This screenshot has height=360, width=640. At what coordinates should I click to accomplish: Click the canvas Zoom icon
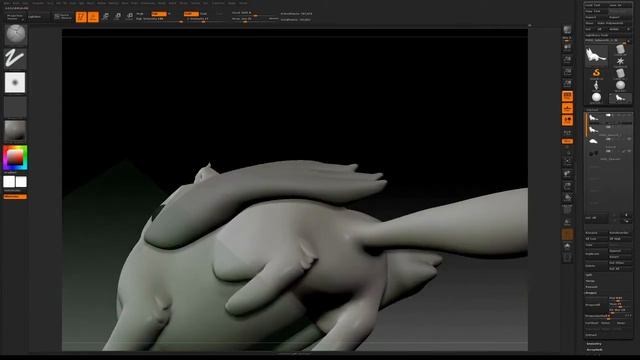(567, 60)
